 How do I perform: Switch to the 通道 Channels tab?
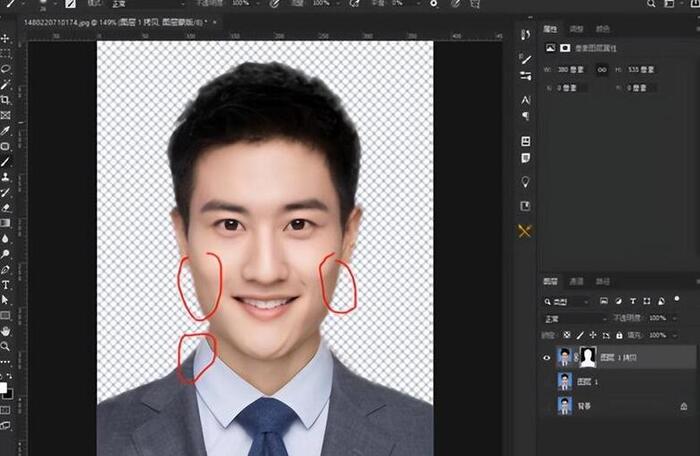(x=576, y=281)
